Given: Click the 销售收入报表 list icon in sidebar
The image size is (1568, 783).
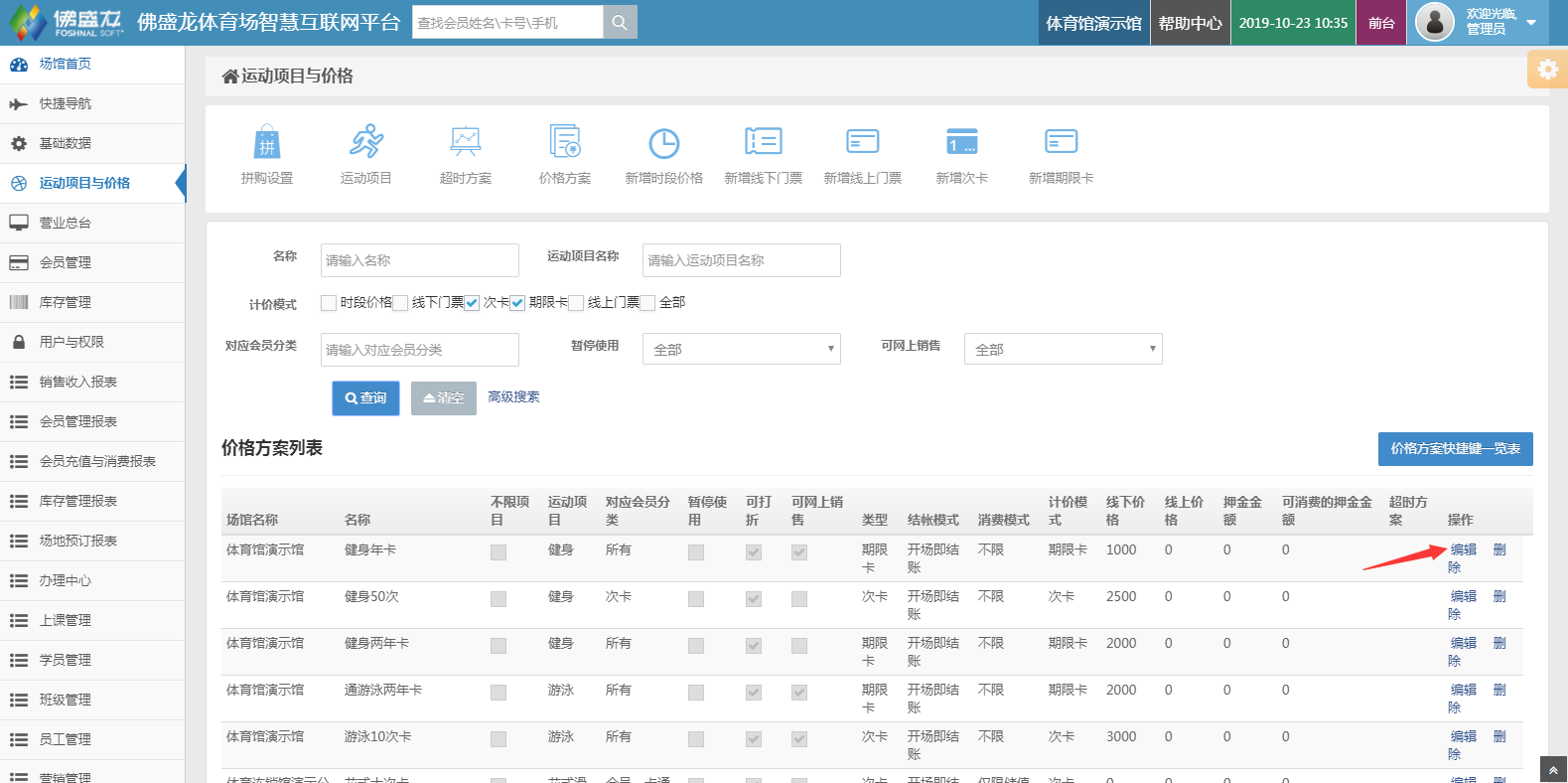Looking at the screenshot, I should click(19, 382).
